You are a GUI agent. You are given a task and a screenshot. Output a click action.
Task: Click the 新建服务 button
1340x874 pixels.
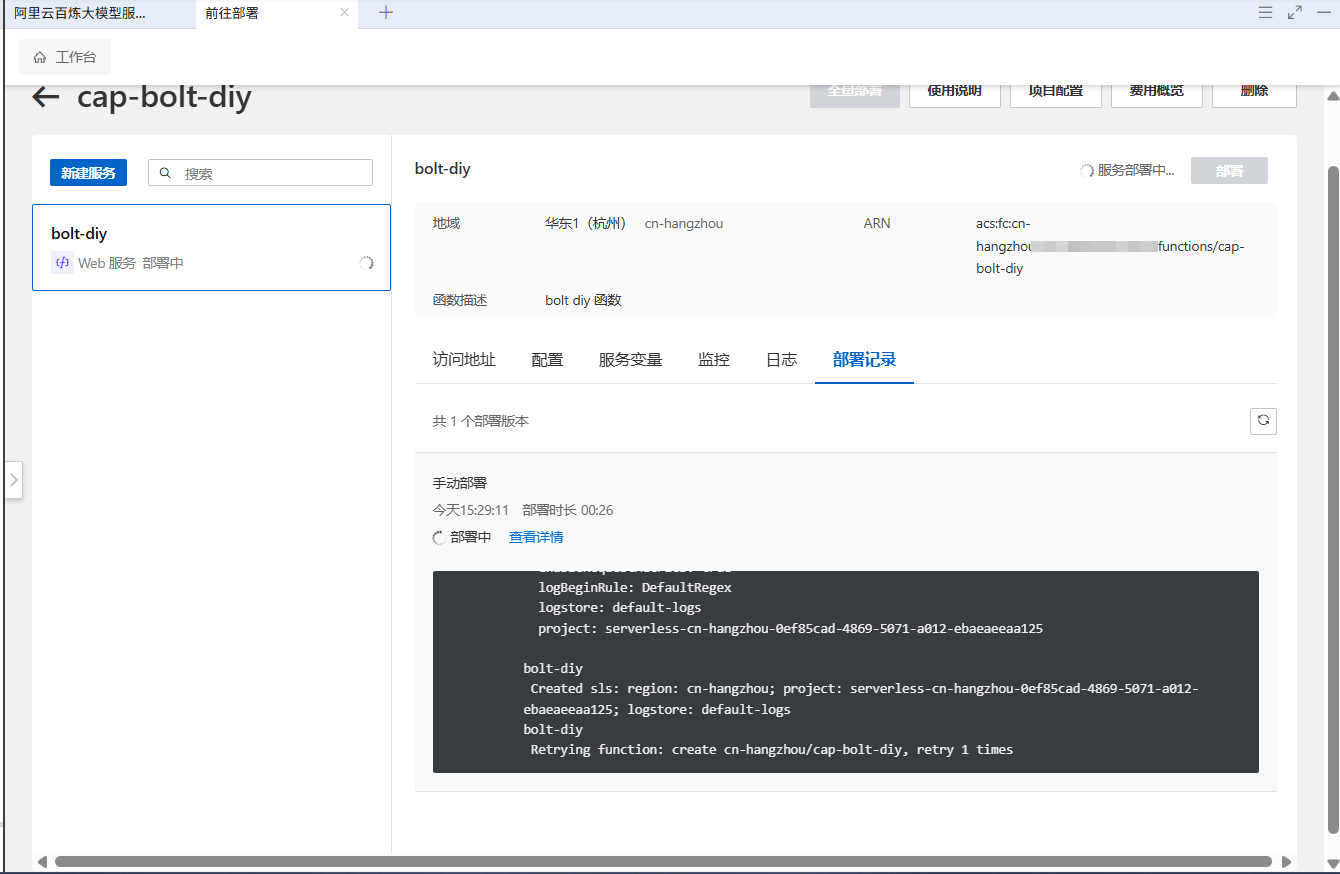(88, 173)
